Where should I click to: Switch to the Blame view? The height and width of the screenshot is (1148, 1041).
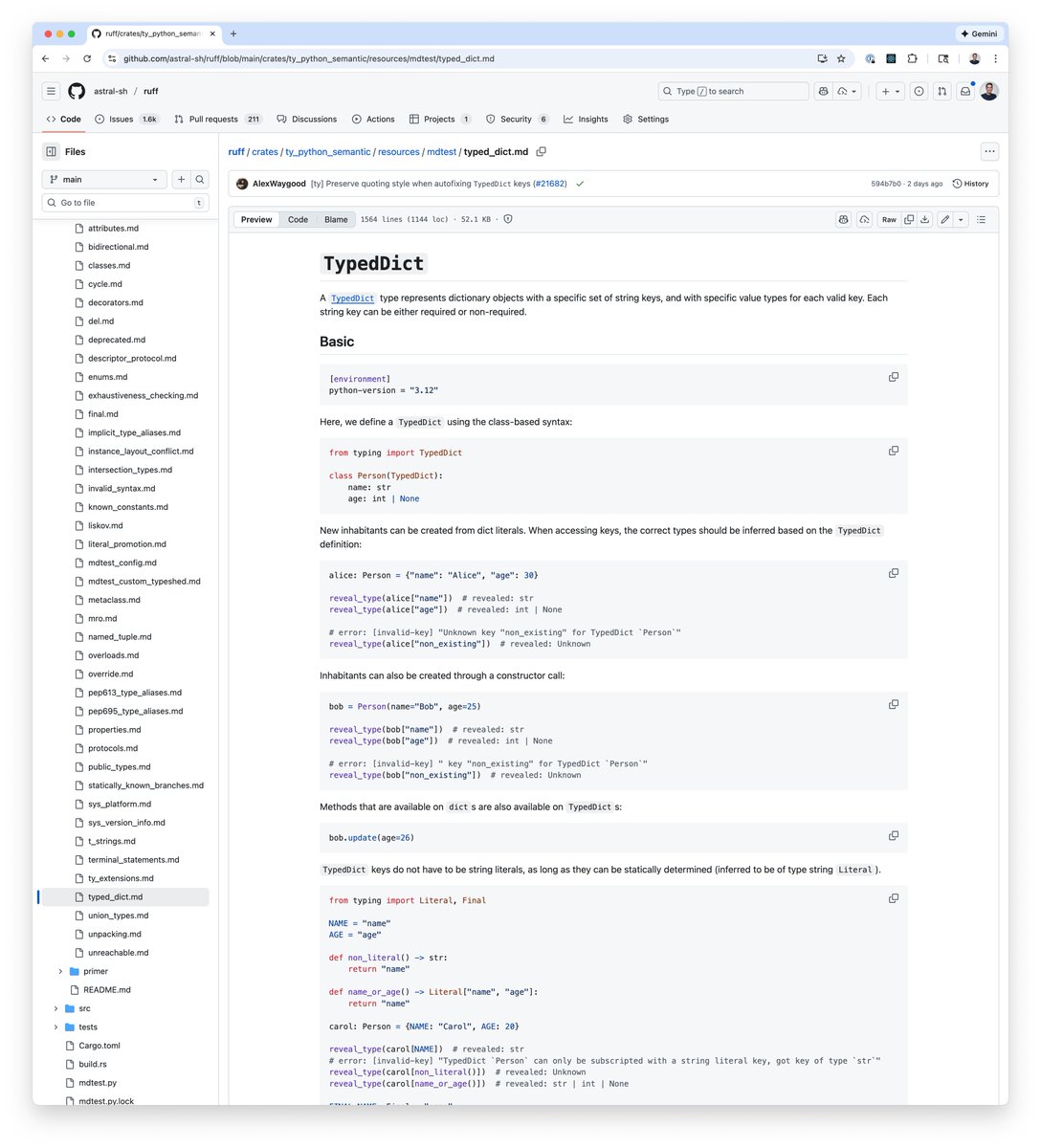click(x=336, y=219)
